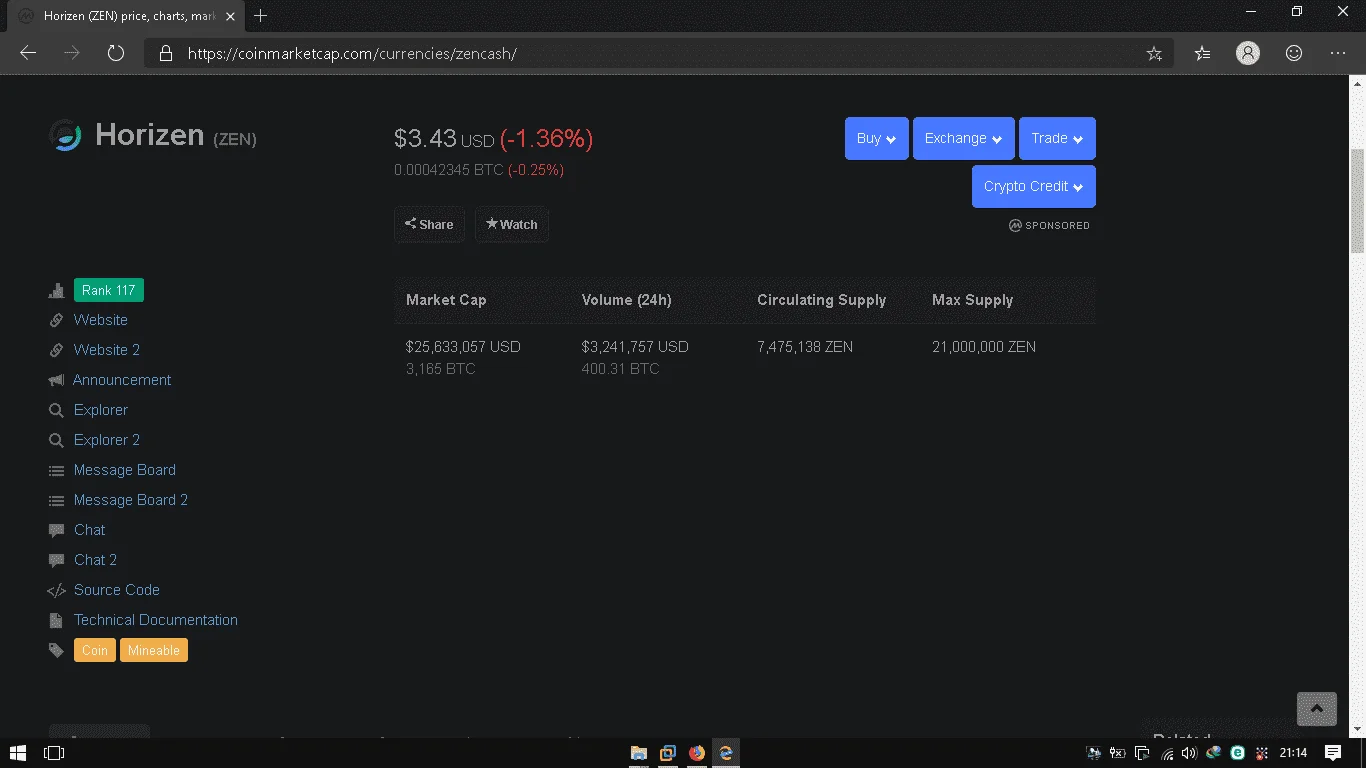
Task: Open the Chat link
Action: [x=90, y=530]
